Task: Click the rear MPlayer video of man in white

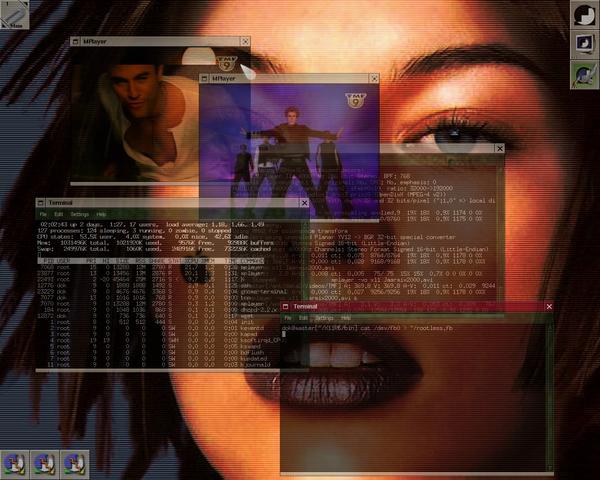Action: point(135,114)
